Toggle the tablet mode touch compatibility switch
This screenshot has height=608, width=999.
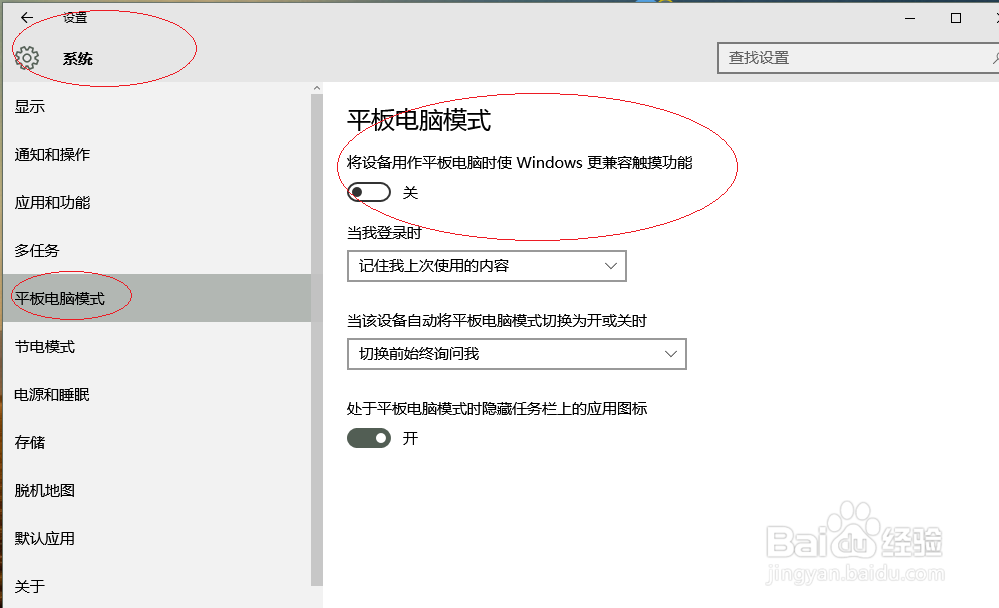(368, 192)
